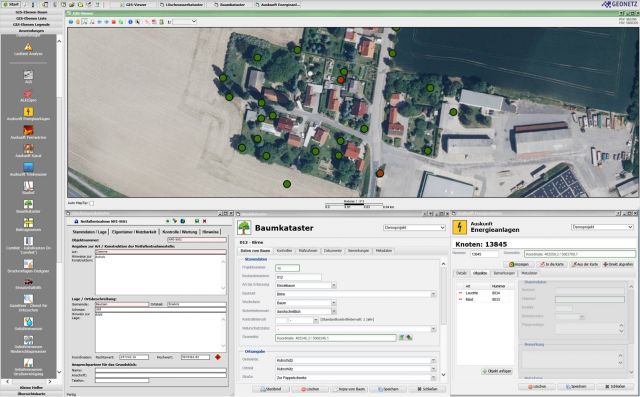Viewport: 640px width, 397px height.
Task: Click the Objekt anfügen button
Action: pos(497,371)
